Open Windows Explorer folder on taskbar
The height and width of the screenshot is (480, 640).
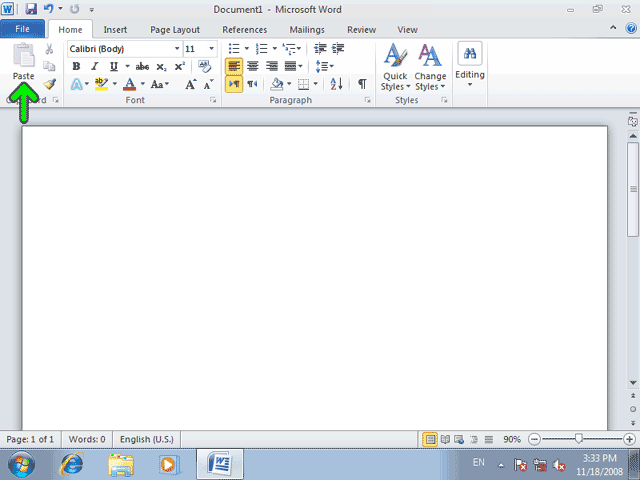(121, 465)
